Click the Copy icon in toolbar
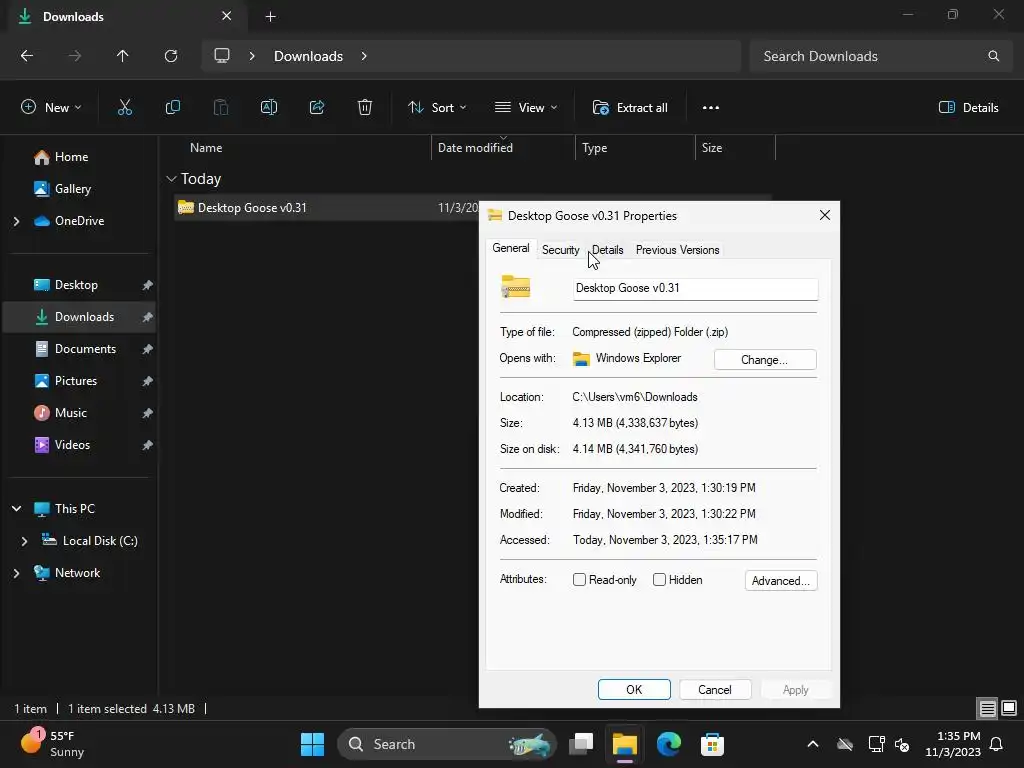This screenshot has height=768, width=1024. point(172,108)
